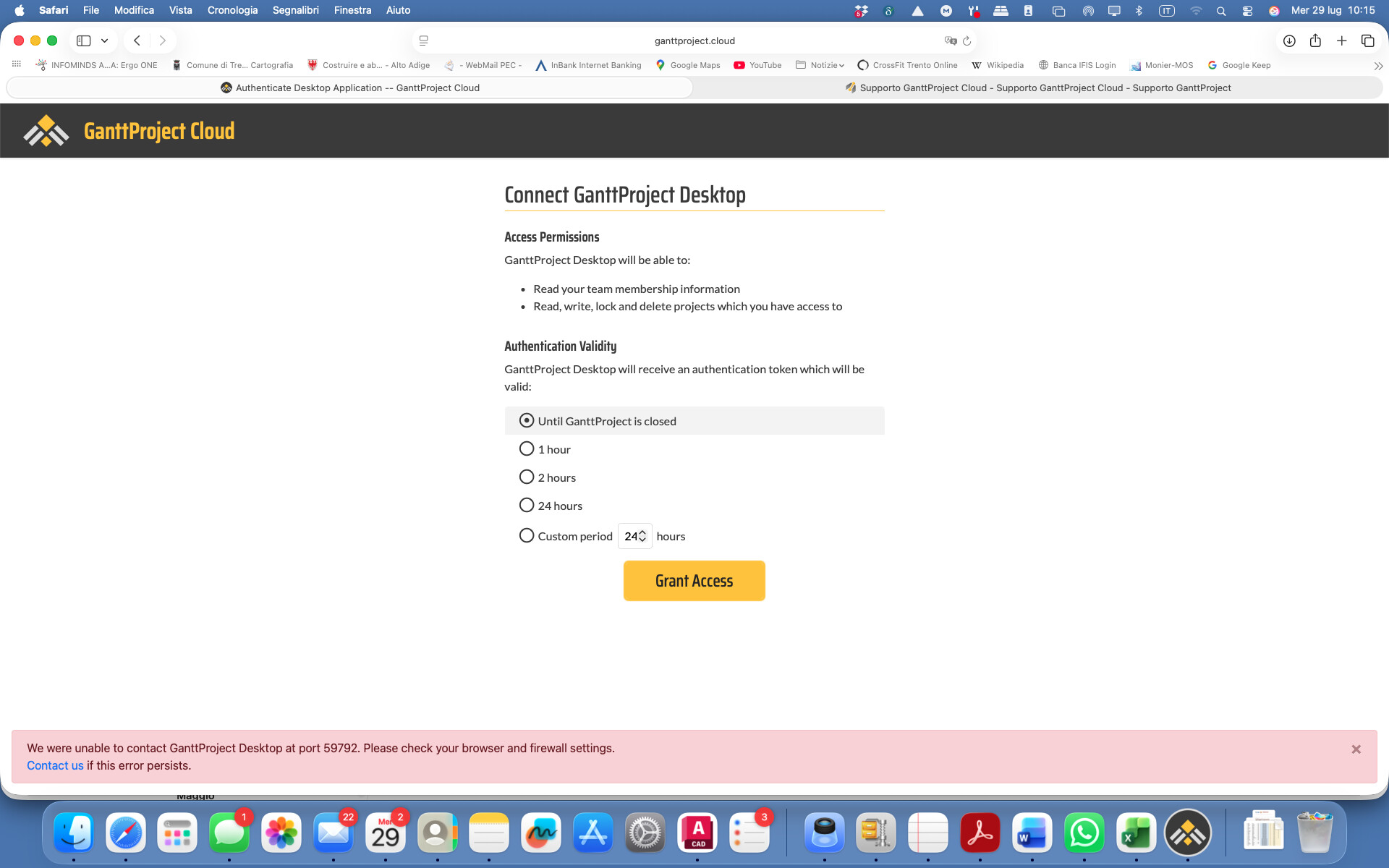Open the Cronologia menu

point(232,11)
